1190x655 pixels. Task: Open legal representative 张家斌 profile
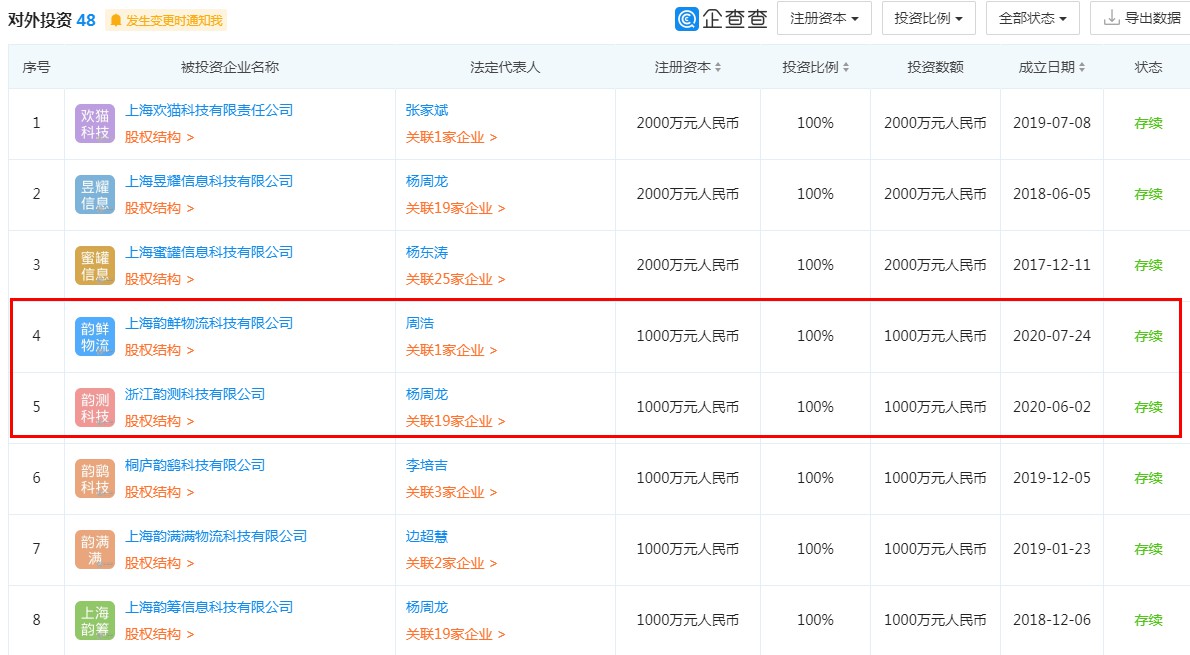(427, 110)
